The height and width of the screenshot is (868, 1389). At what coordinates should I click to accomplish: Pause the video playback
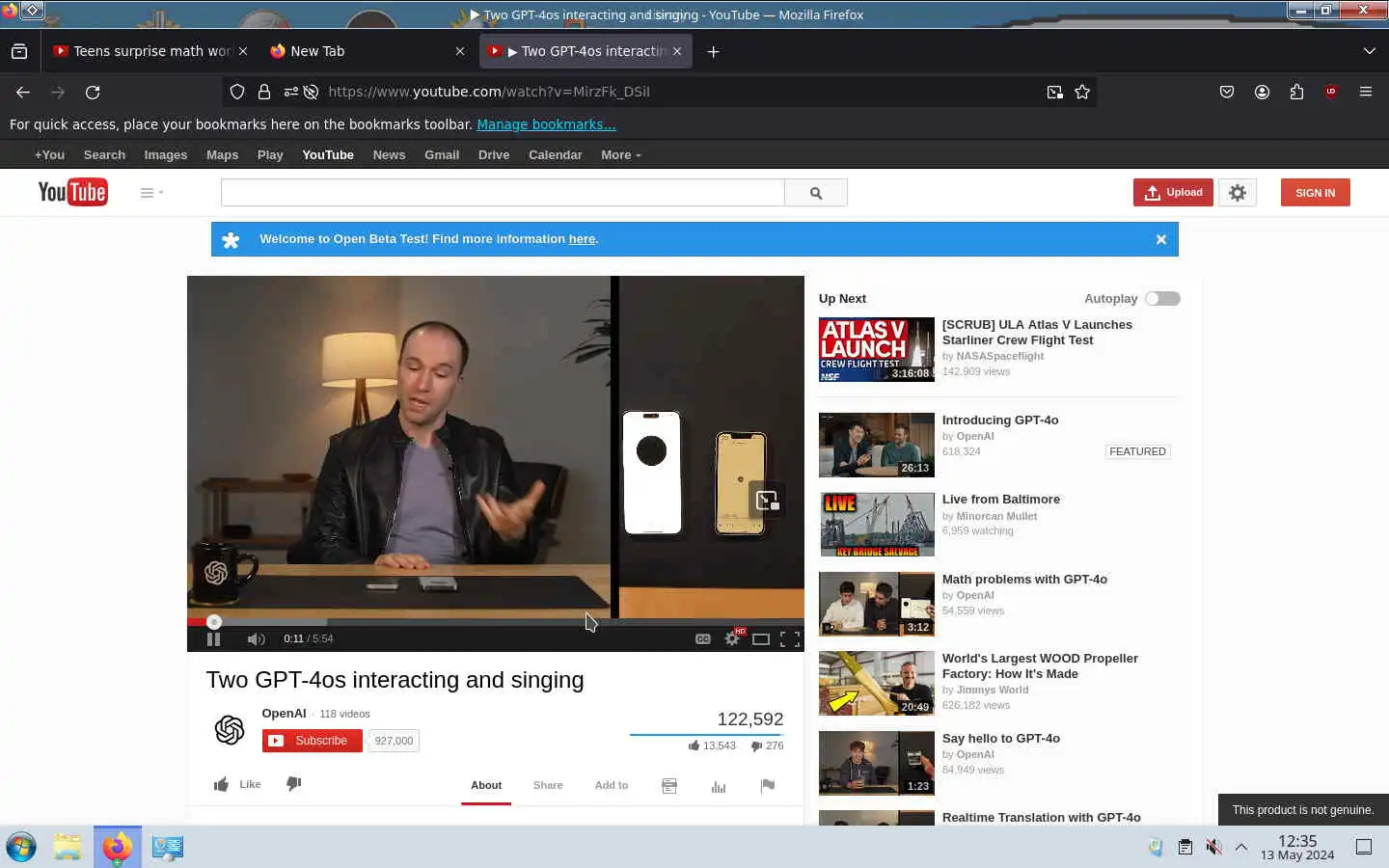click(x=214, y=638)
